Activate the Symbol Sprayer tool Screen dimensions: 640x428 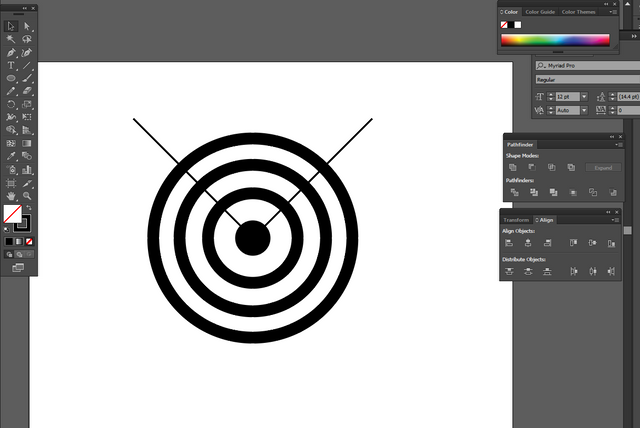coord(11,170)
